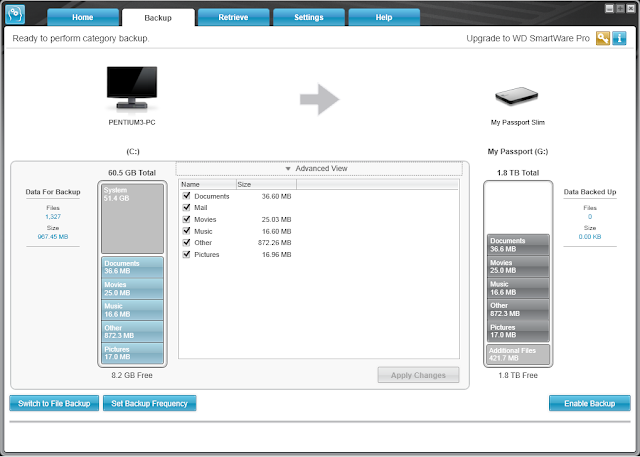The width and height of the screenshot is (640, 457).
Task: Select the Backup tab
Action: click(x=158, y=18)
